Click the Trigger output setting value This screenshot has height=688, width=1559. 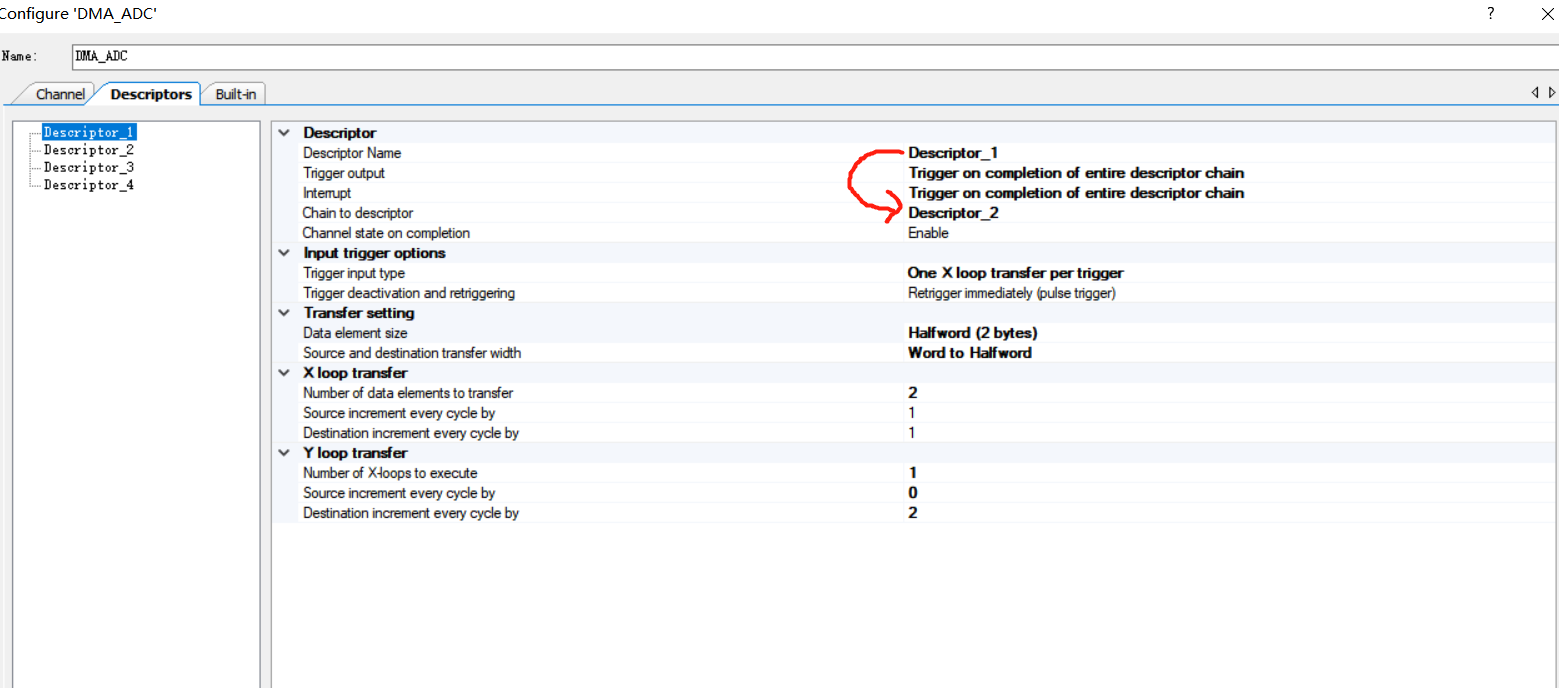[1076, 172]
